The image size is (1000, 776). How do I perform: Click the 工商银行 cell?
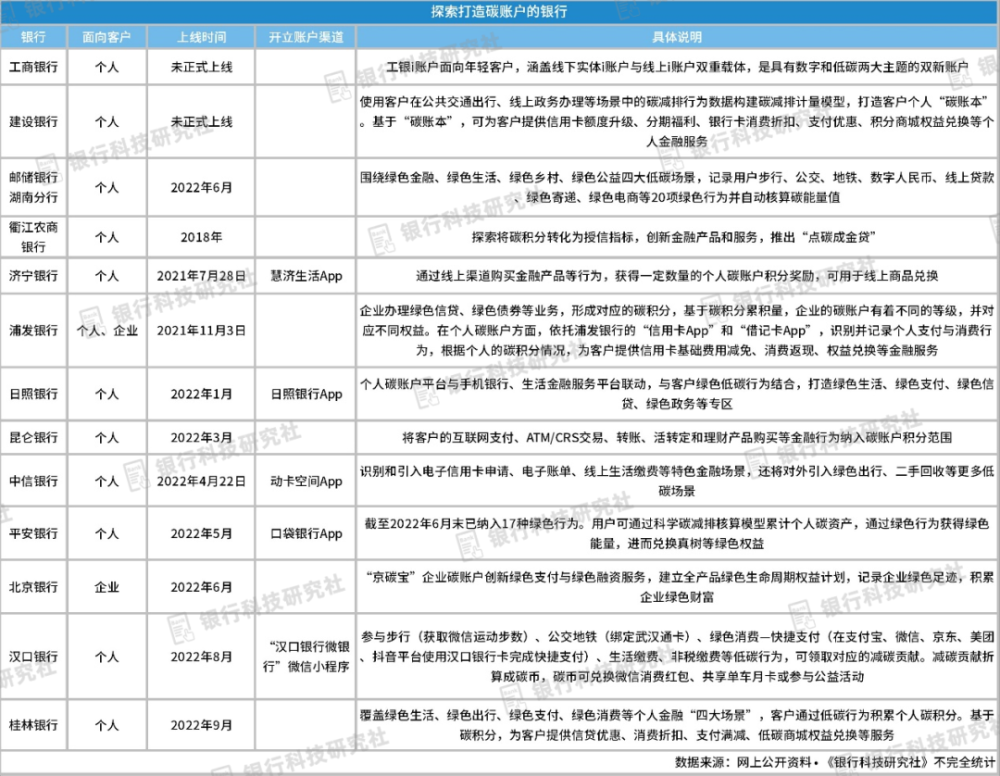(33, 66)
